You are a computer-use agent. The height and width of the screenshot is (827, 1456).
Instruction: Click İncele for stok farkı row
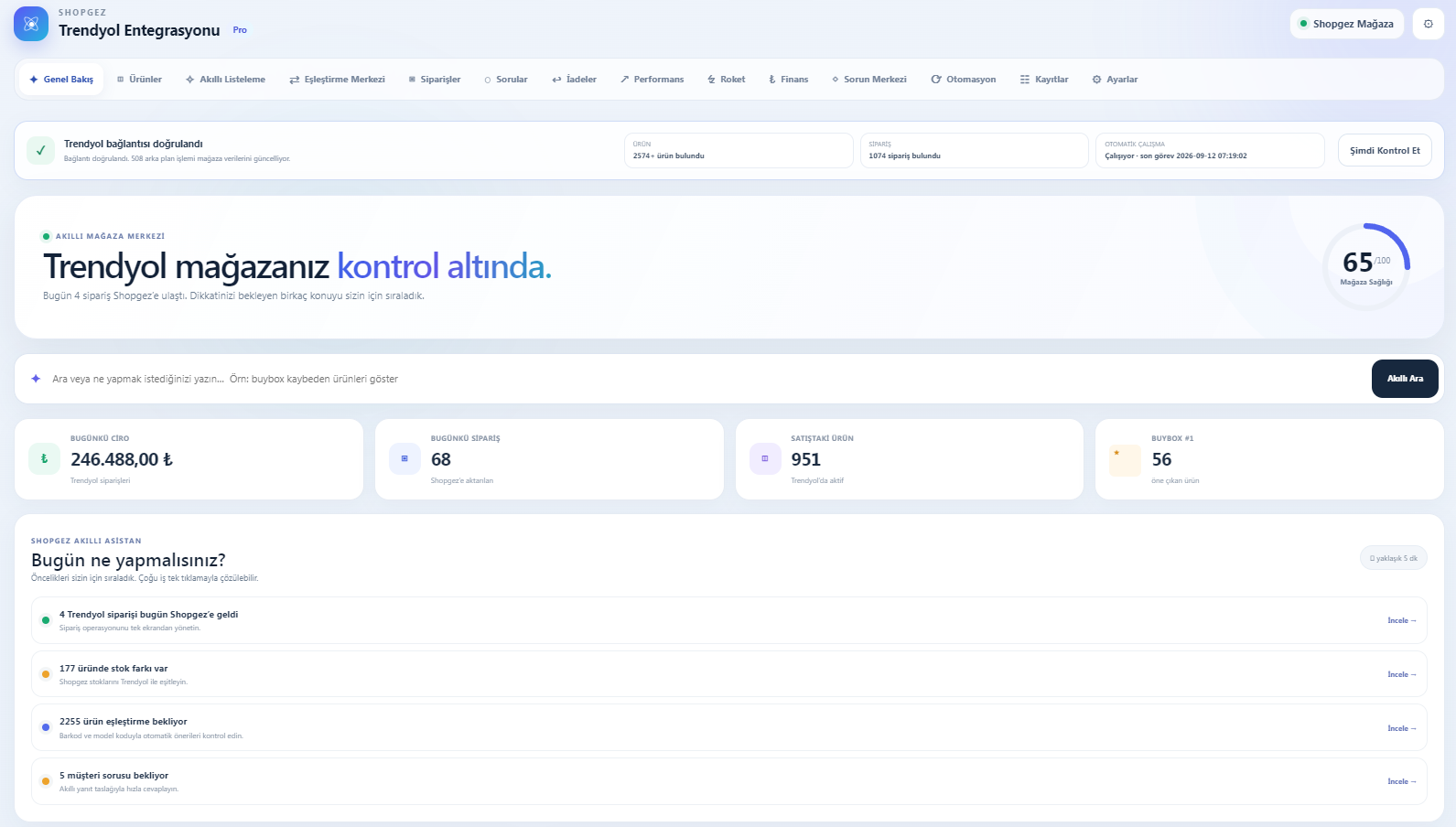point(1402,674)
